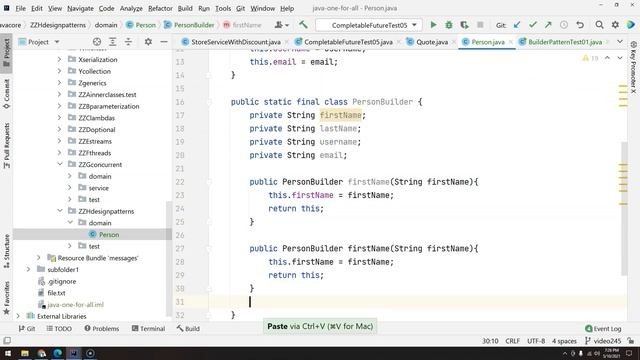
Task: Toggle read-only lock icon in status bar
Action: pyautogui.click(x=631, y=341)
